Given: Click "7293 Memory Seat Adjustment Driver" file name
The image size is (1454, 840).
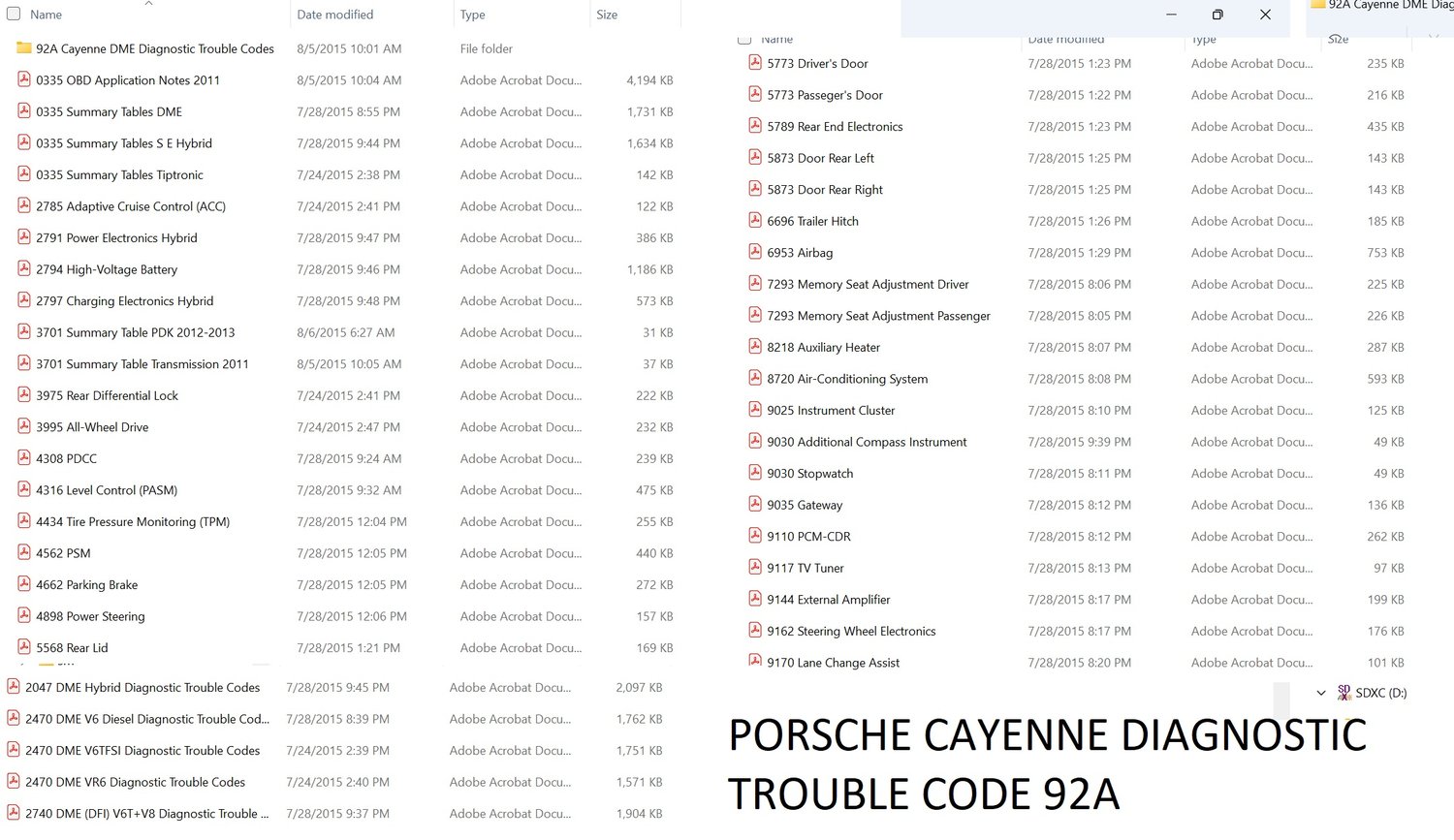Looking at the screenshot, I should [868, 284].
